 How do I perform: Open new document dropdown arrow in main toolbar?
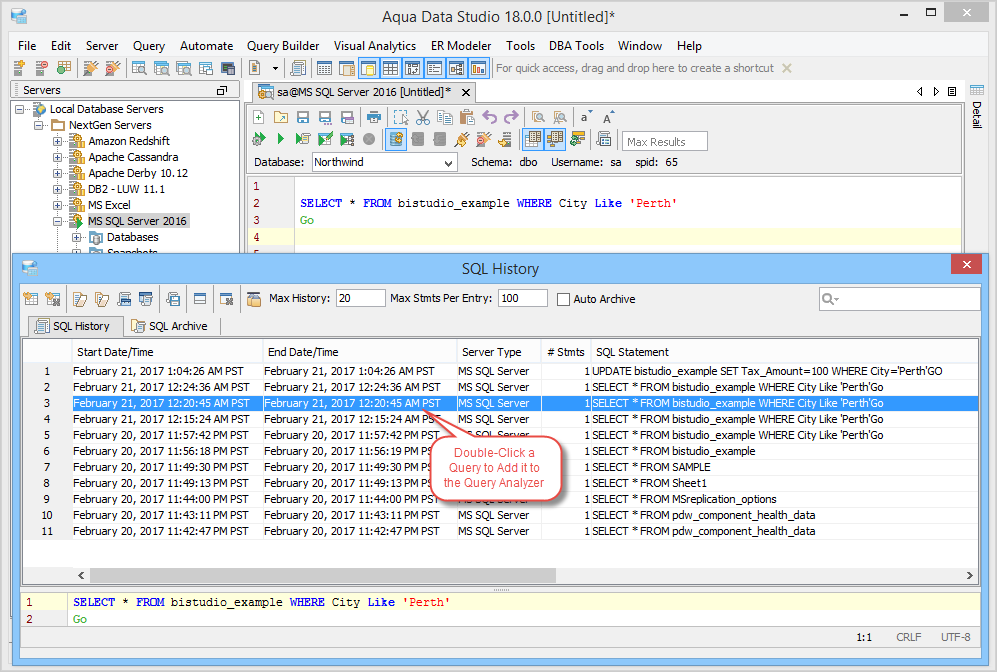275,68
